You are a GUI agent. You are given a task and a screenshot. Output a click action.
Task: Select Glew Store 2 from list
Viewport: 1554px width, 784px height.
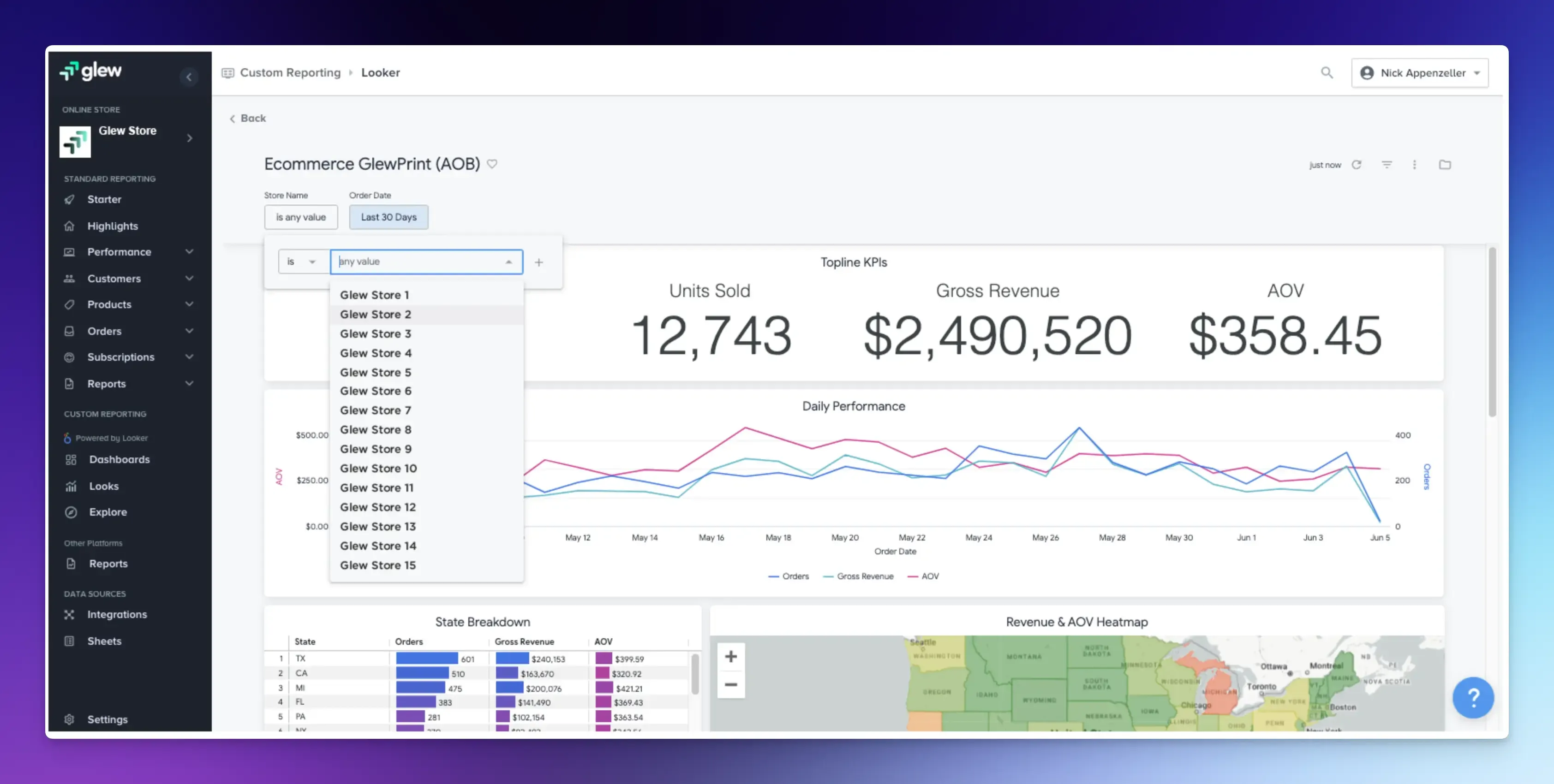tap(375, 314)
